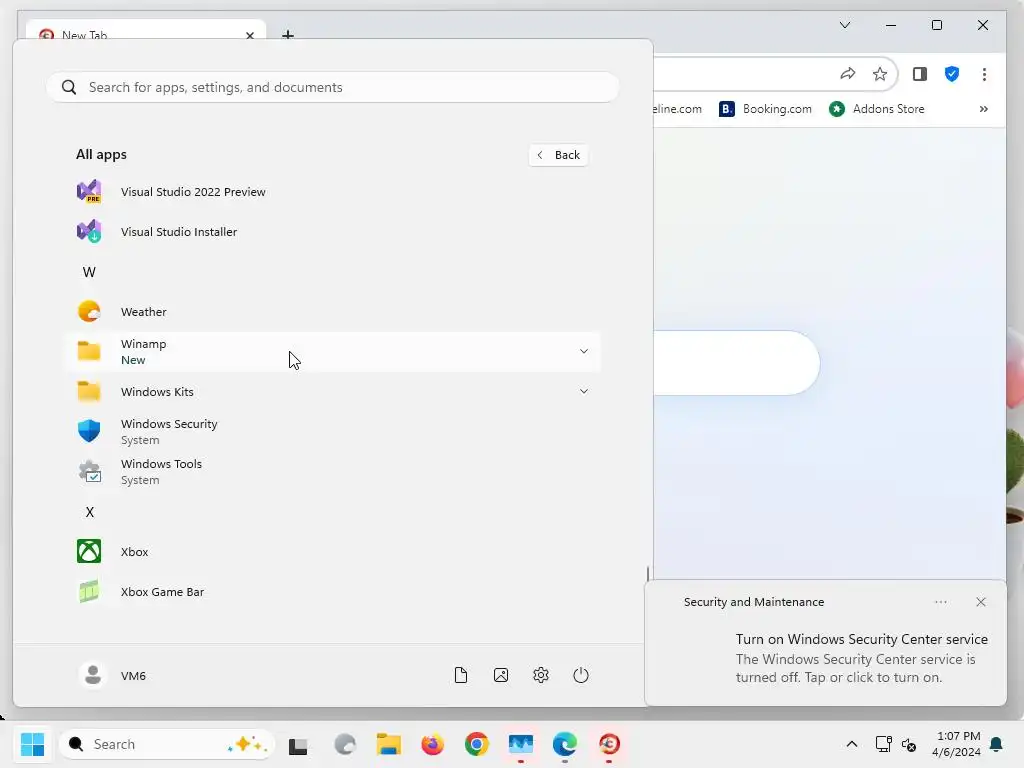The width and height of the screenshot is (1024, 768).
Task: Open Visual Studio 2022 Preview app icon
Action: (x=89, y=191)
